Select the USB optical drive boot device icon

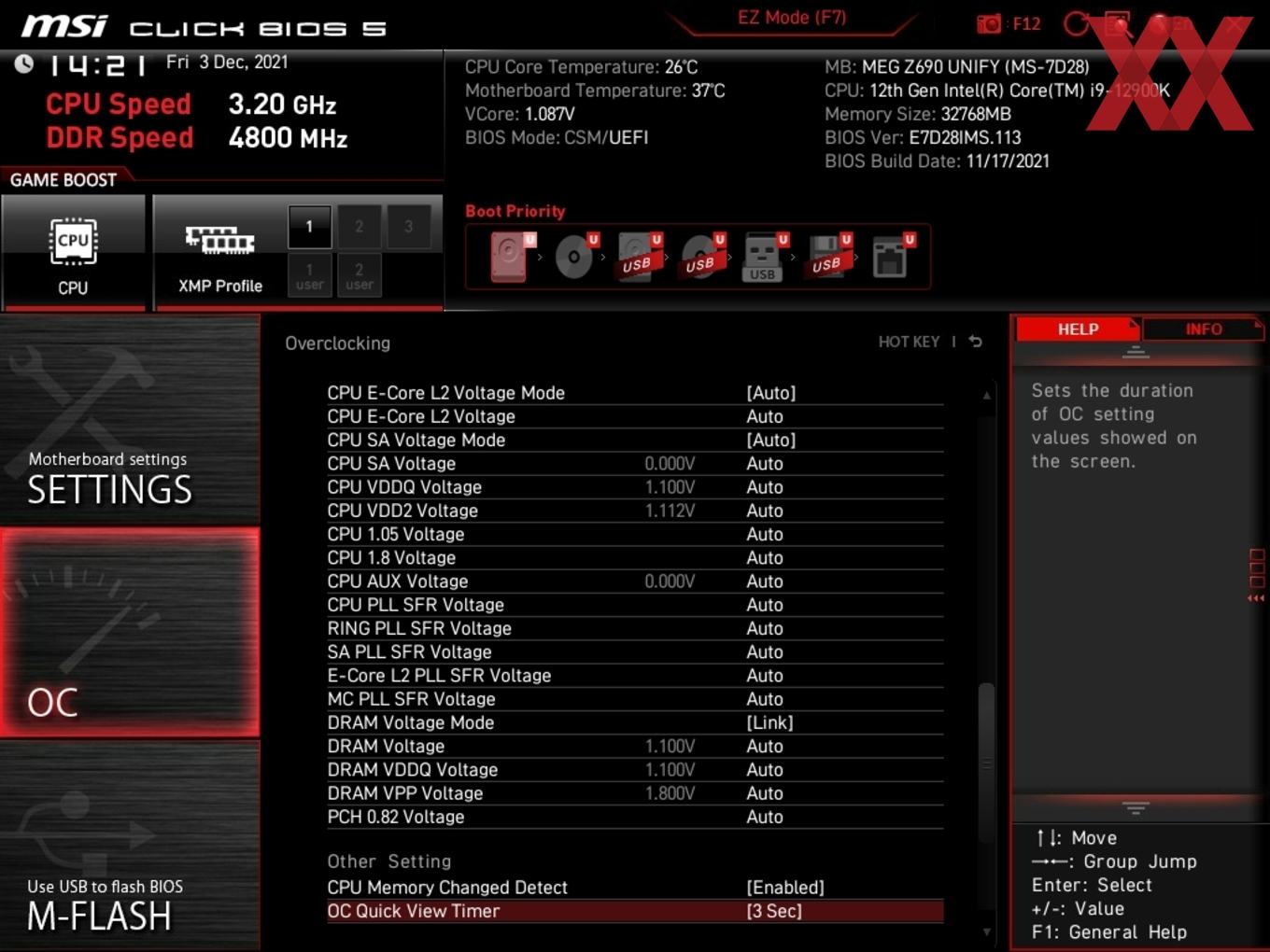click(x=702, y=256)
